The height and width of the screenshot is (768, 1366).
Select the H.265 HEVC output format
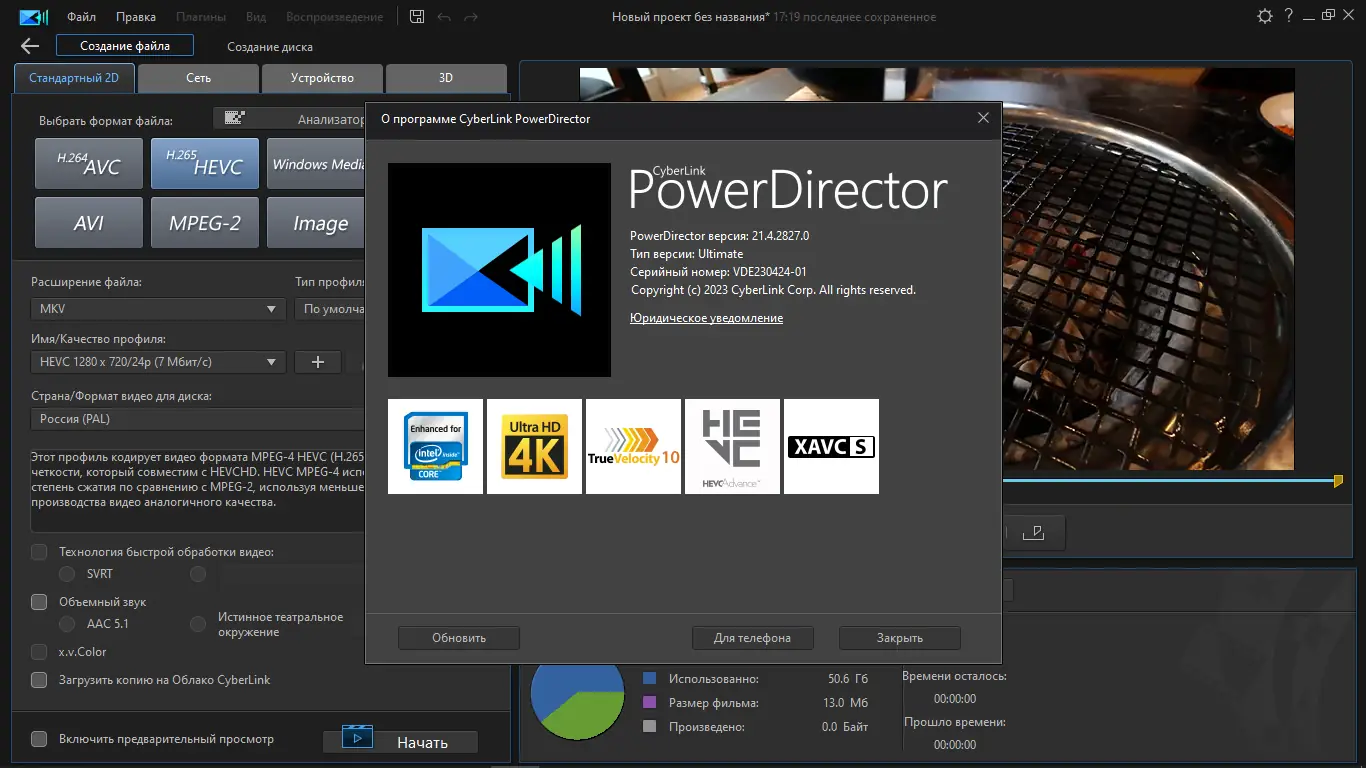tap(204, 163)
